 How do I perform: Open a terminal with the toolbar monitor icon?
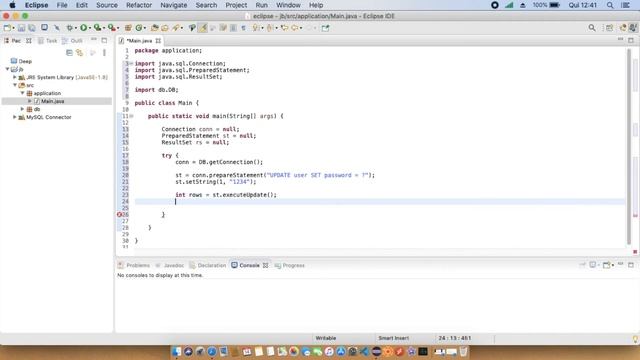coord(44,28)
